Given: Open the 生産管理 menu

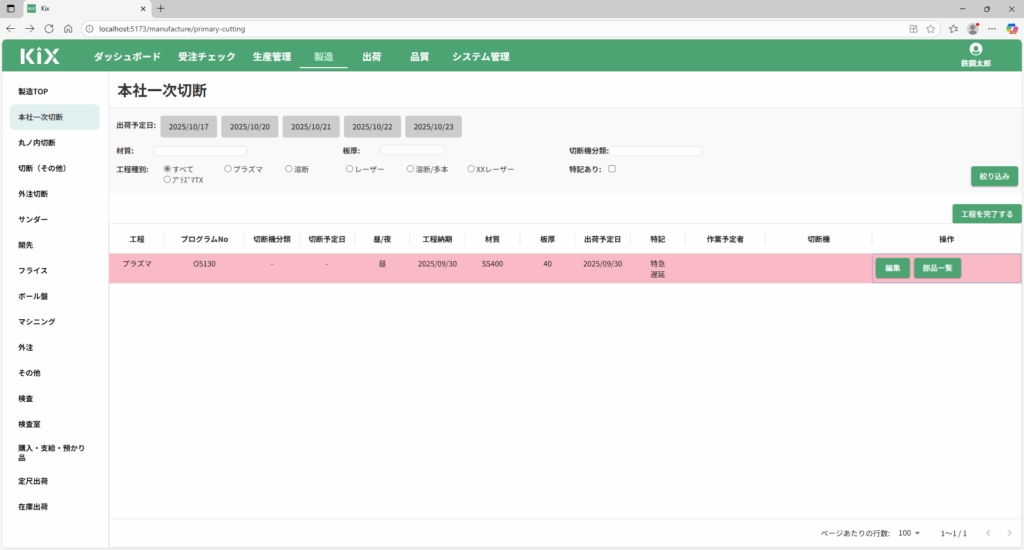Looking at the screenshot, I should point(271,57).
